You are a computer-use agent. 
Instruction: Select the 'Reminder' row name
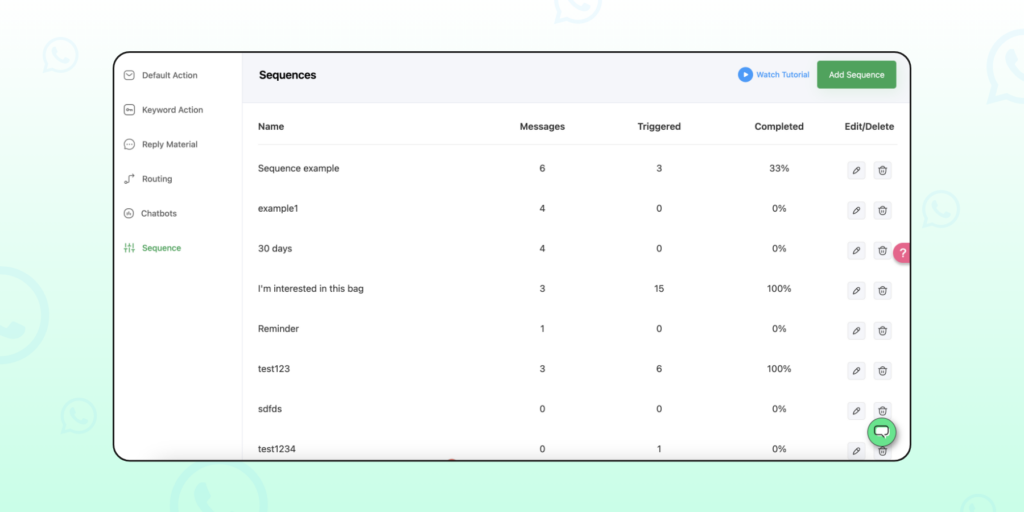(278, 329)
